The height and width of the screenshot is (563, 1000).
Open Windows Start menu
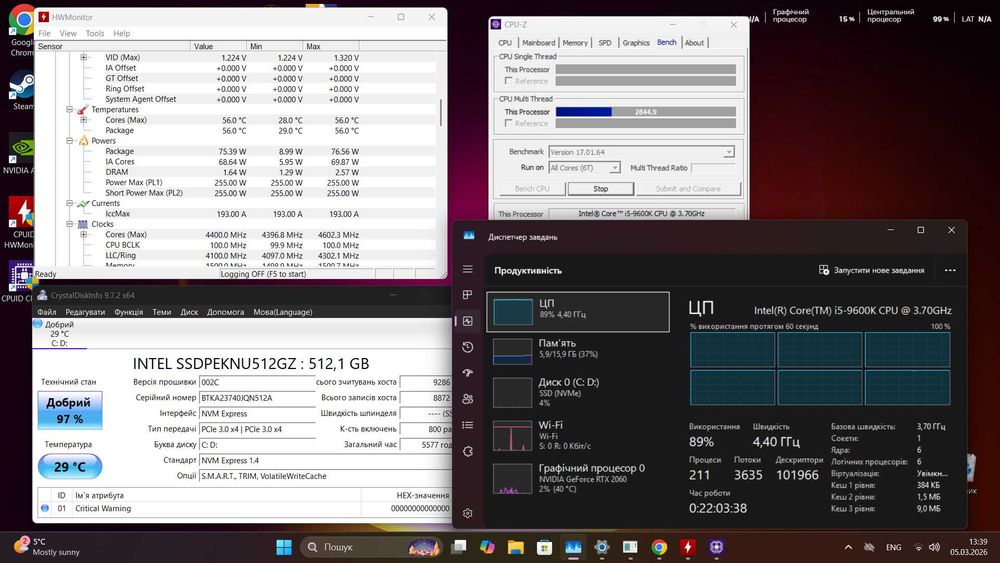point(284,547)
